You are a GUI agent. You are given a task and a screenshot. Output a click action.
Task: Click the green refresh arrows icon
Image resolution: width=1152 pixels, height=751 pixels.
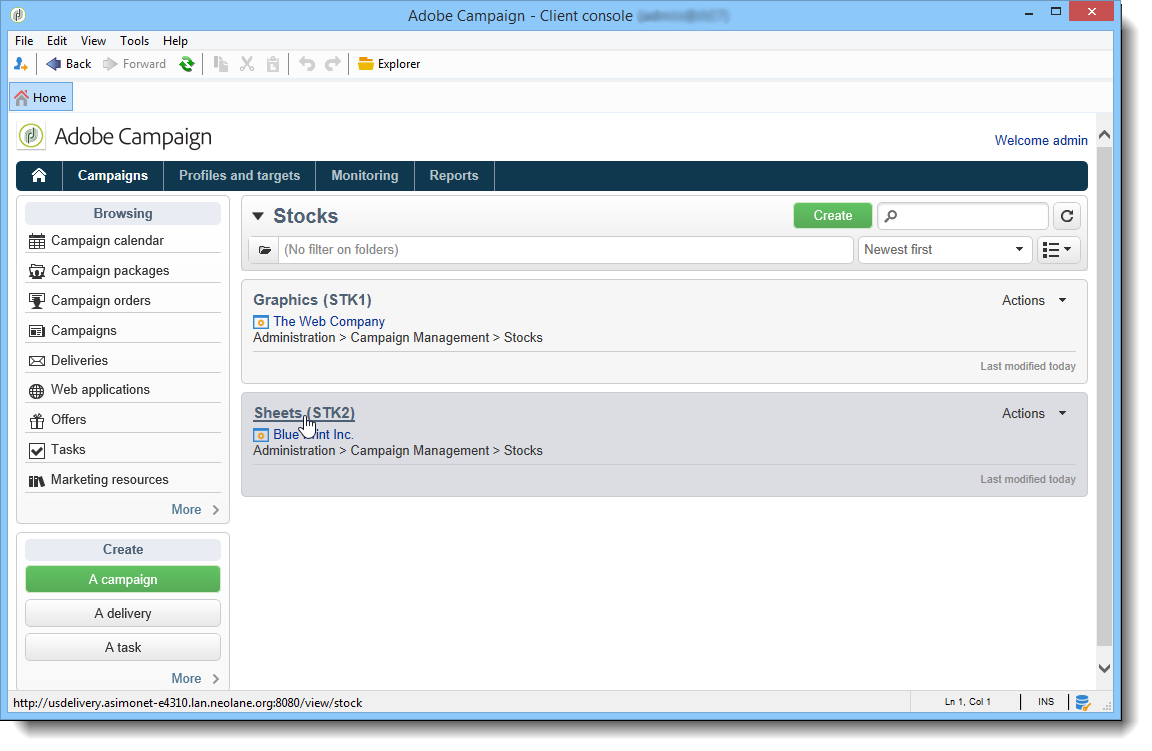(x=187, y=64)
